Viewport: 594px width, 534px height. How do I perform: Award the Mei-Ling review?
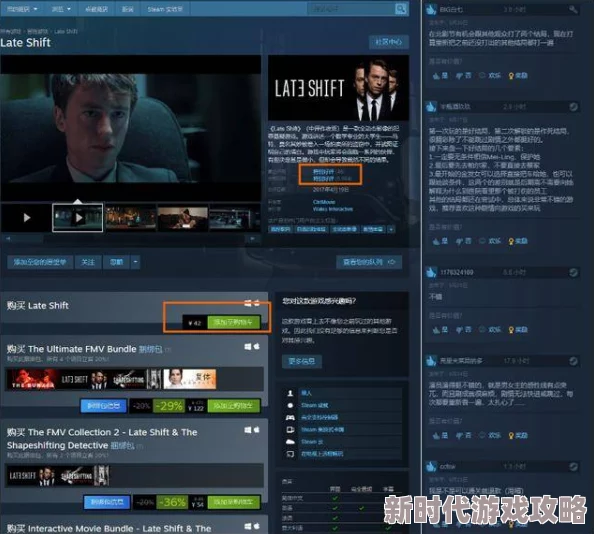tap(517, 241)
